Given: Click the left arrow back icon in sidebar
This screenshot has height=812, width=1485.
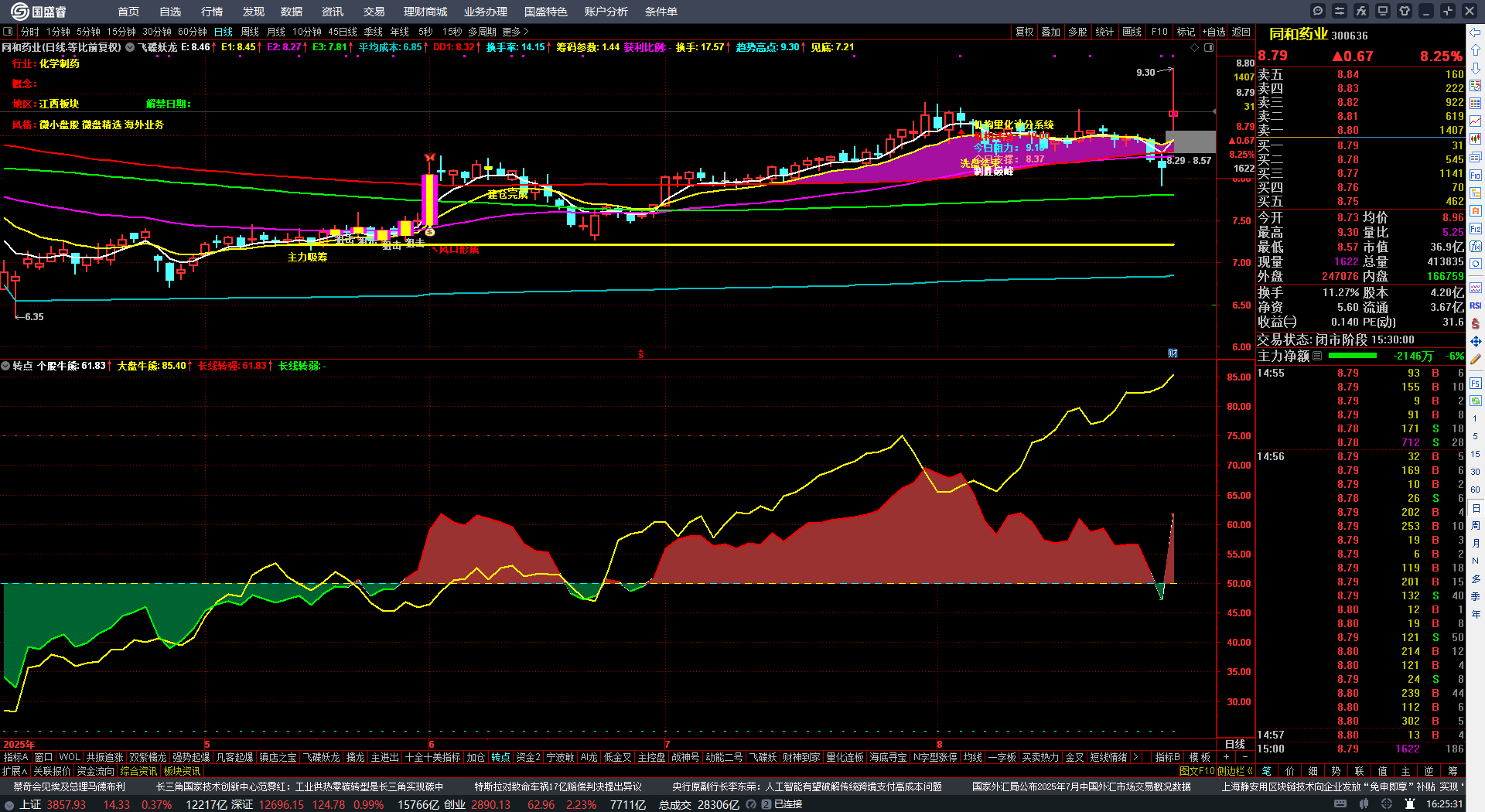Looking at the screenshot, I should click(x=1476, y=32).
